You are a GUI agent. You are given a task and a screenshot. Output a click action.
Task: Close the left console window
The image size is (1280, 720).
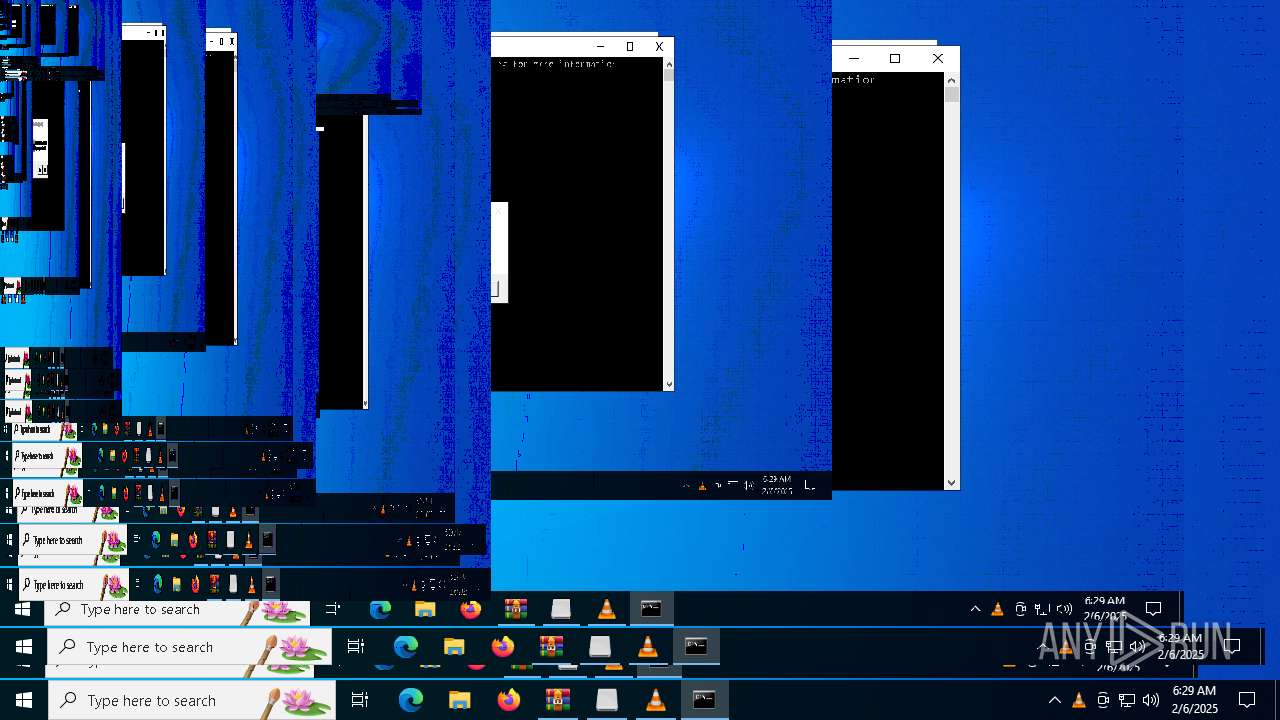coord(659,47)
